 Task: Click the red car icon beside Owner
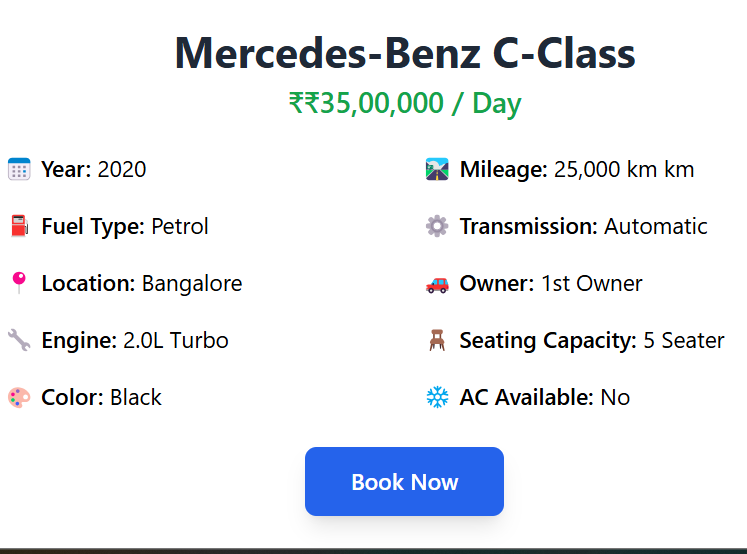click(437, 284)
